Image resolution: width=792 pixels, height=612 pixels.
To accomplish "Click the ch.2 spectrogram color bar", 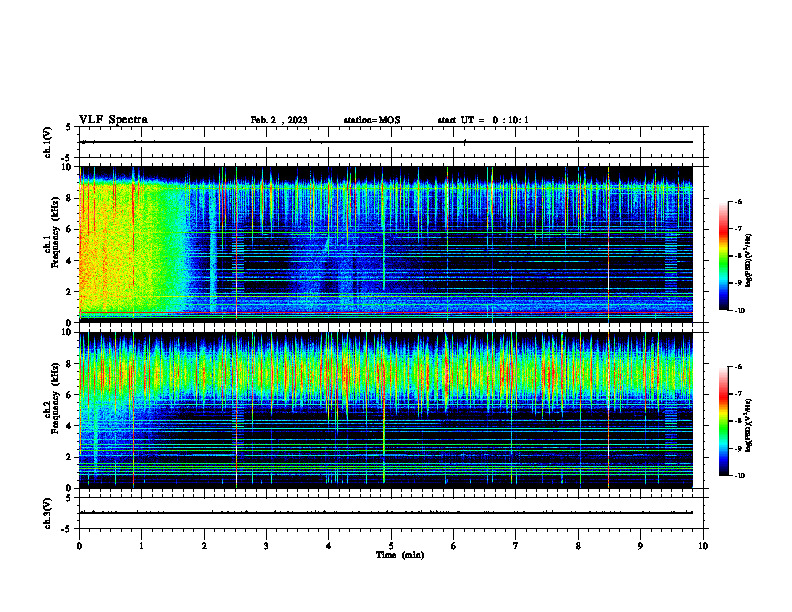I will (x=724, y=421).
